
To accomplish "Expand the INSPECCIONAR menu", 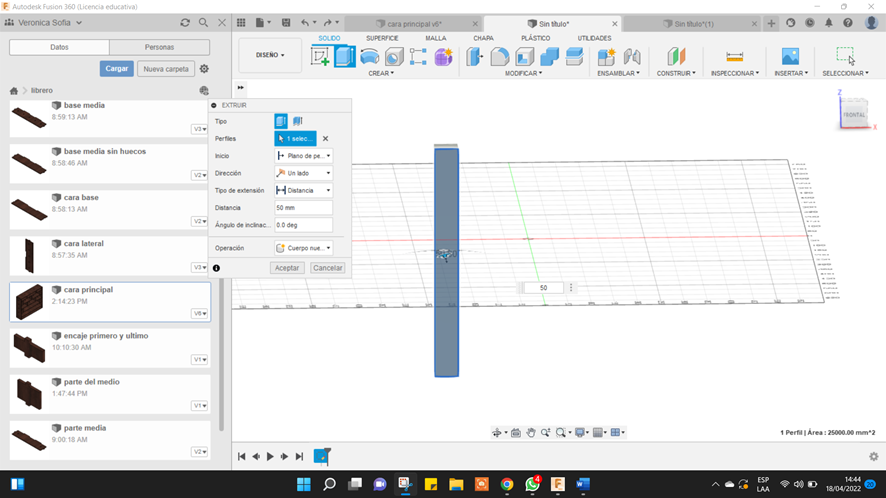I will [x=735, y=73].
